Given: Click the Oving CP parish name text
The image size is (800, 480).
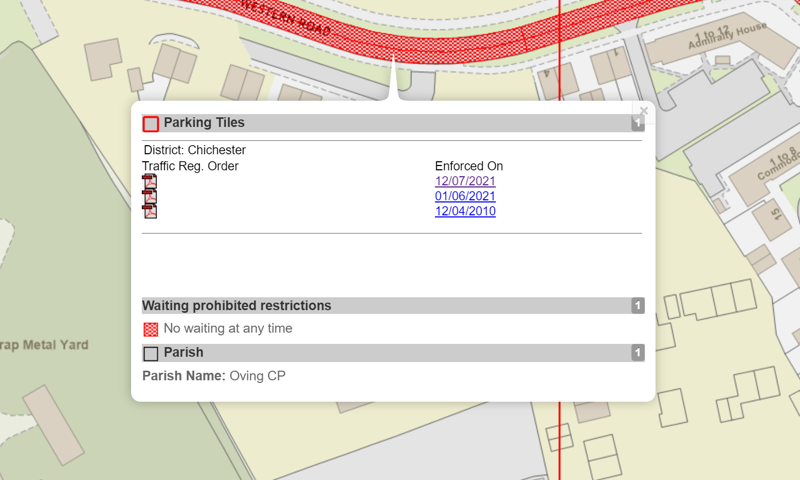Looking at the screenshot, I should tap(257, 376).
